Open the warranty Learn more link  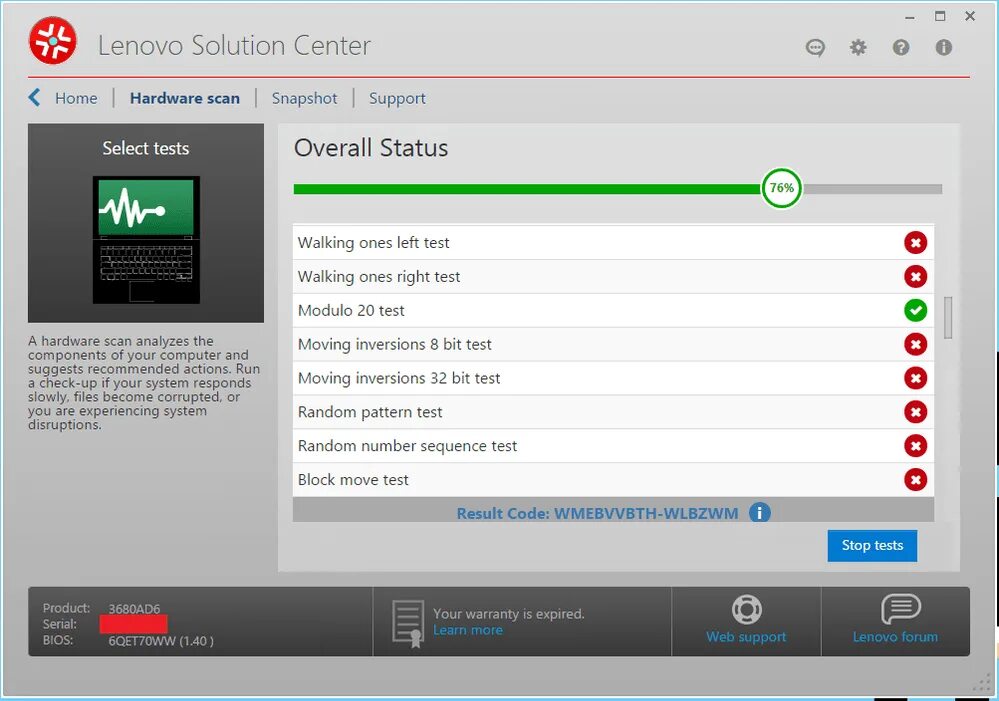click(468, 630)
